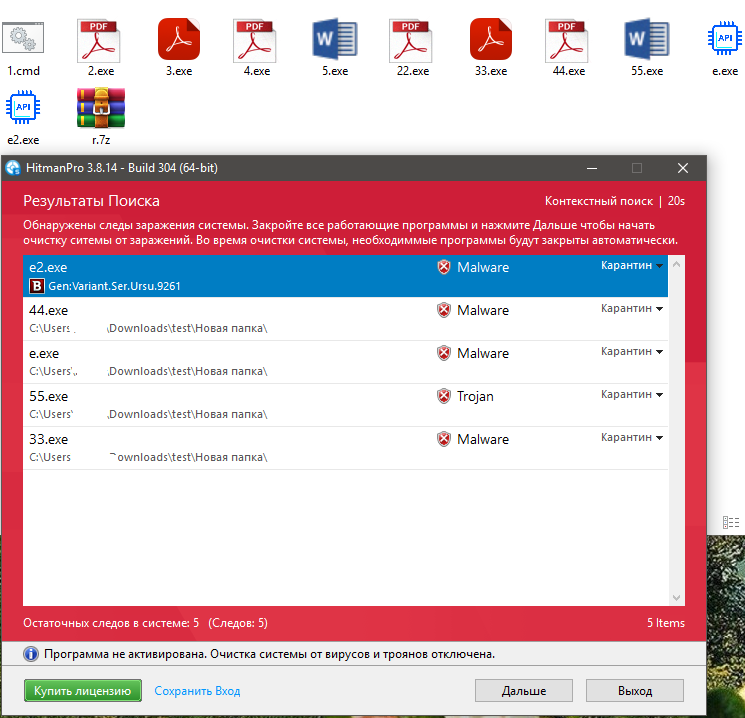Click the 20s scan time text
Viewport: 745px width, 718px height.
(x=676, y=201)
